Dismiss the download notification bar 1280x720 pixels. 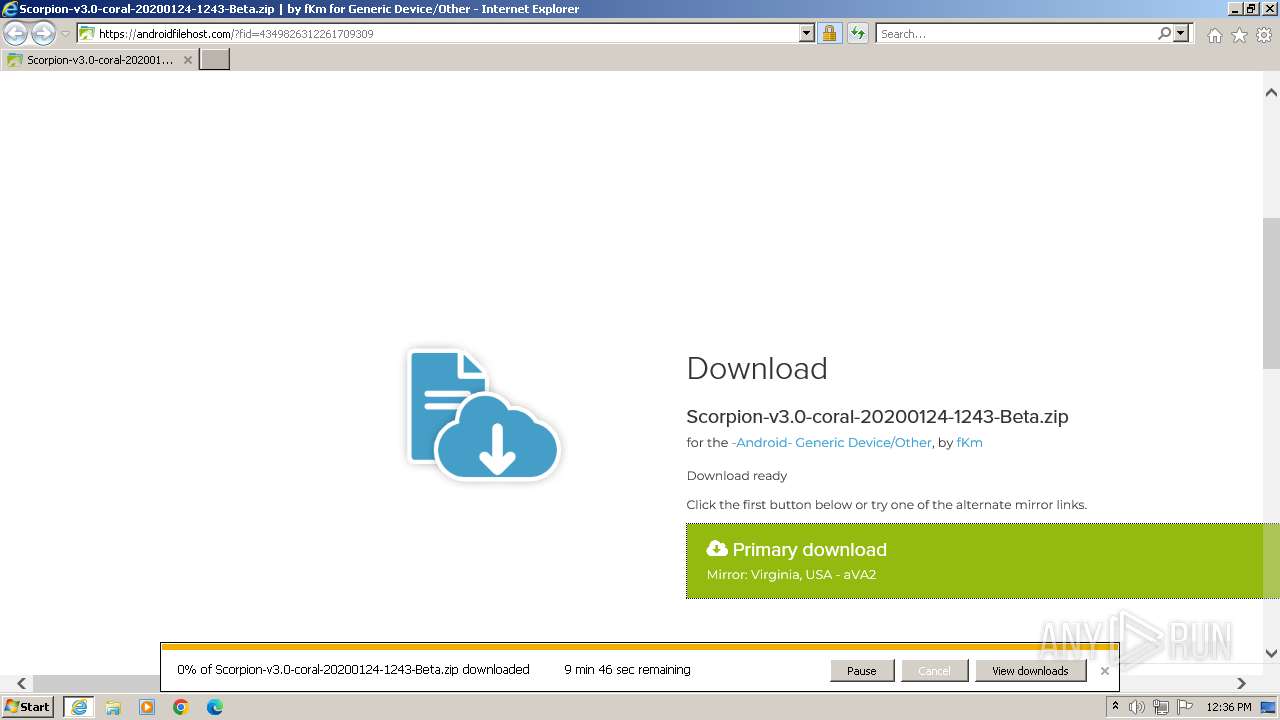coord(1104,671)
